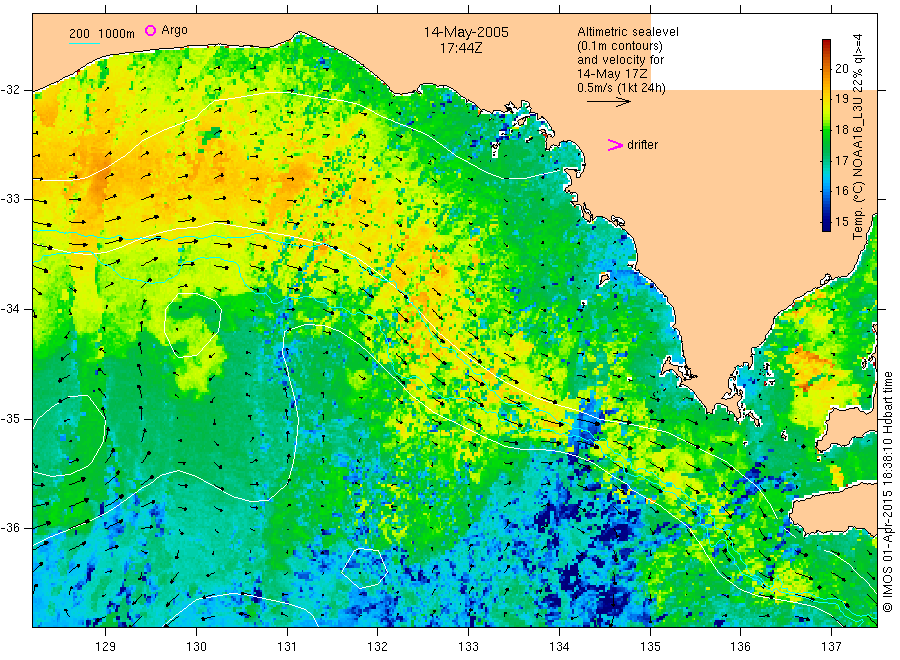Click the longitude label 133
Image resolution: width=900 pixels, height=660 pixels.
point(468,647)
